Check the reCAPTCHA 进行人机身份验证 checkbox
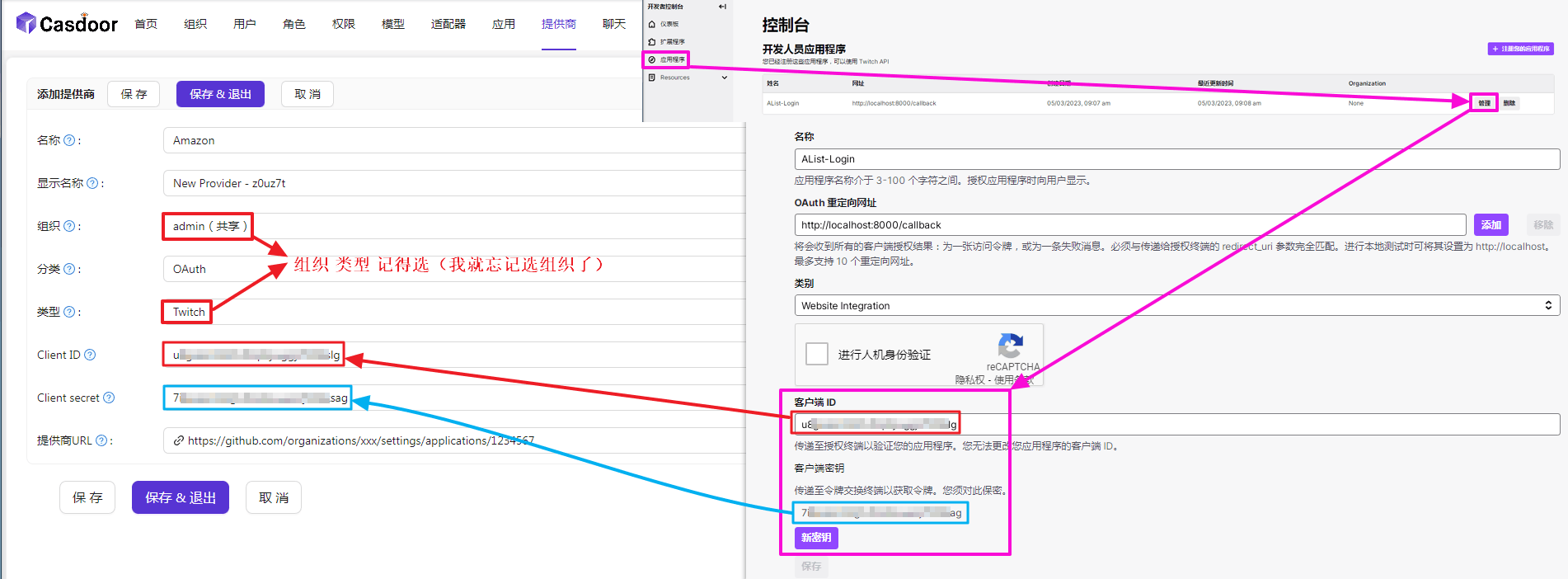 816,354
